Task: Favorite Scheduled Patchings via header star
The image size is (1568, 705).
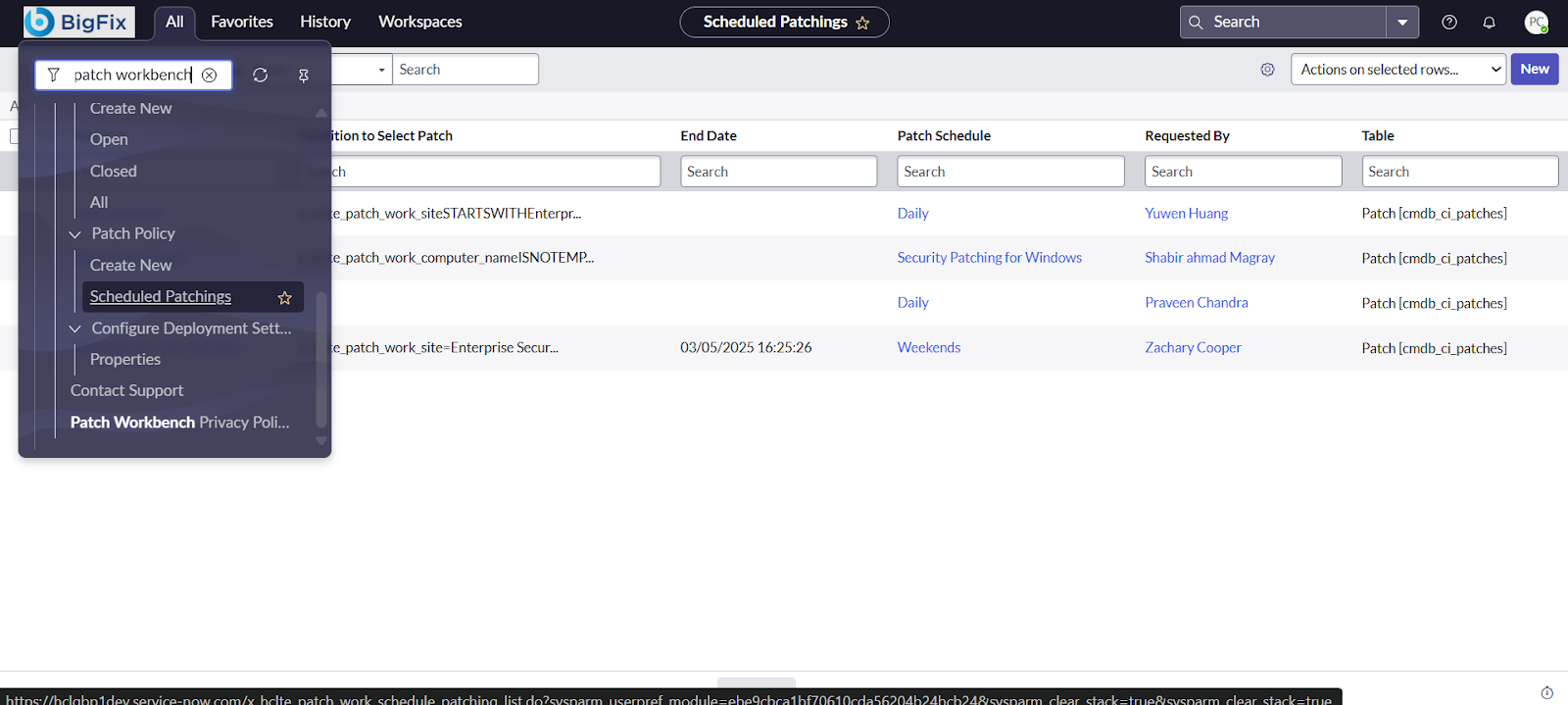Action: (862, 23)
